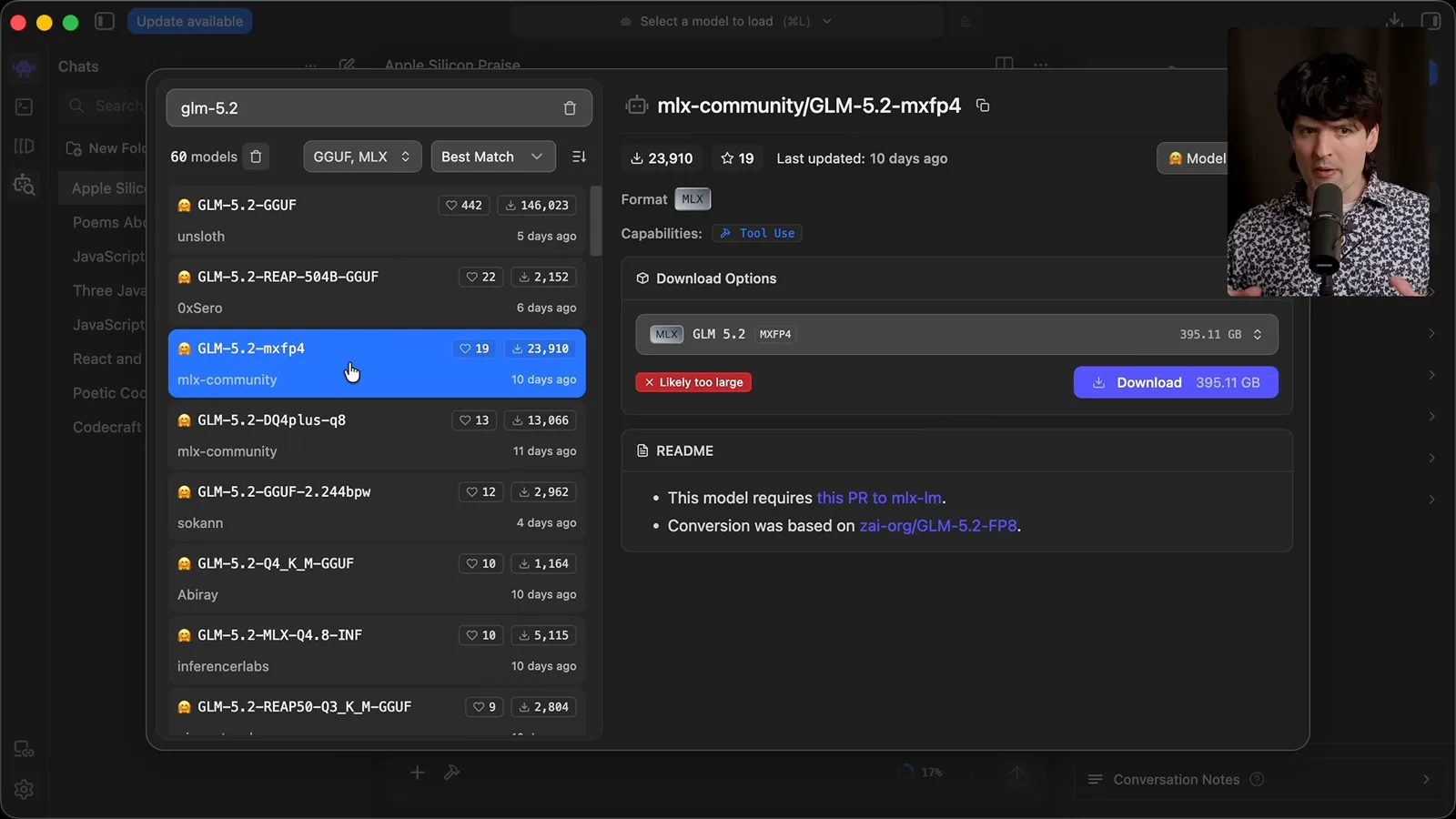This screenshot has width=1456, height=819.
Task: Click the Likely too large warning badge
Action: click(693, 382)
